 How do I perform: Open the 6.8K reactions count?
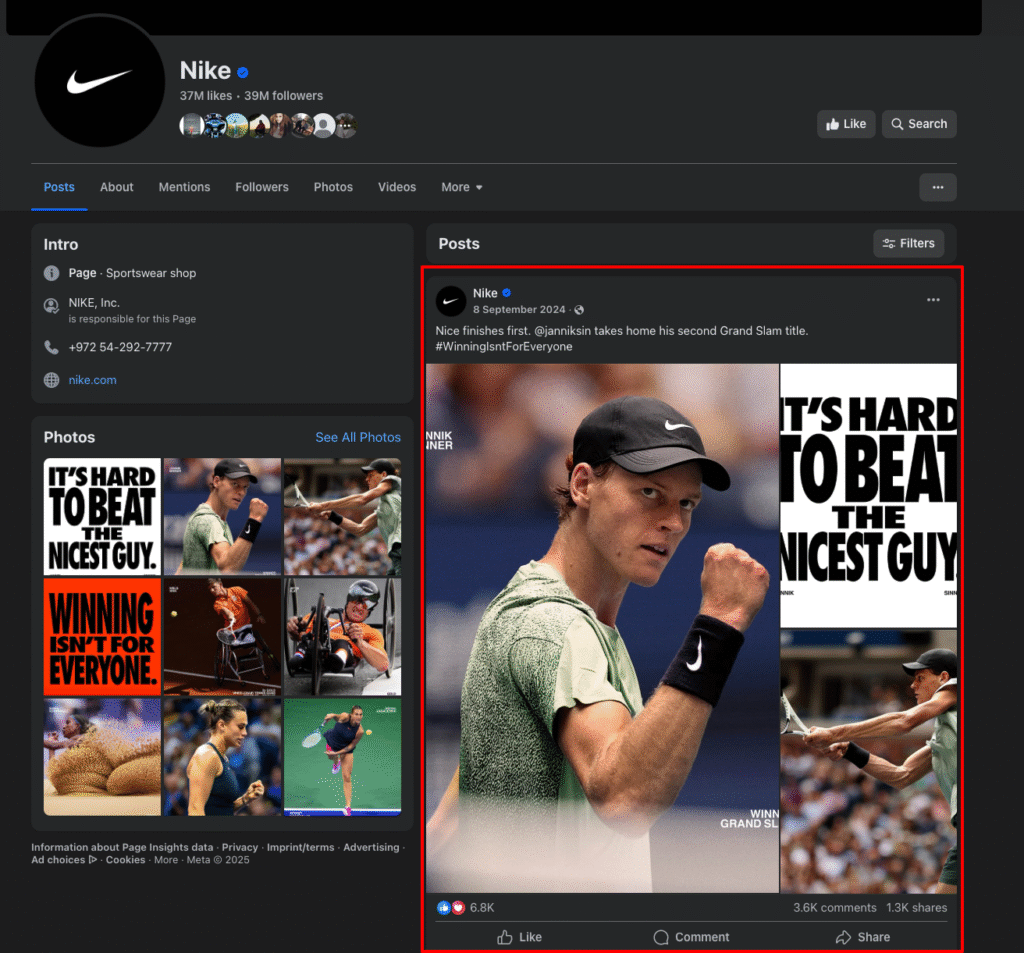pos(482,908)
